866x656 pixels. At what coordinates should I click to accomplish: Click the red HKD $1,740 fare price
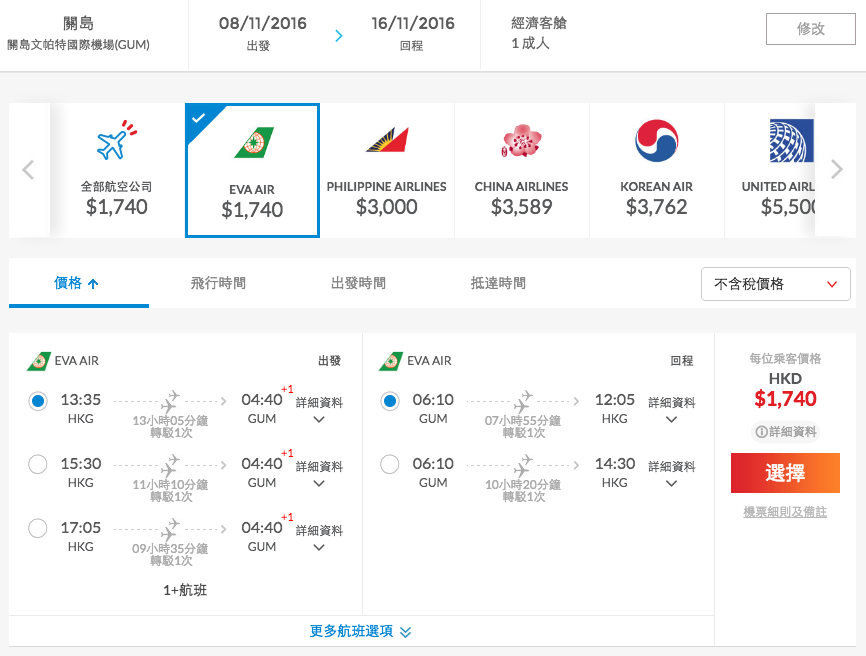[785, 399]
